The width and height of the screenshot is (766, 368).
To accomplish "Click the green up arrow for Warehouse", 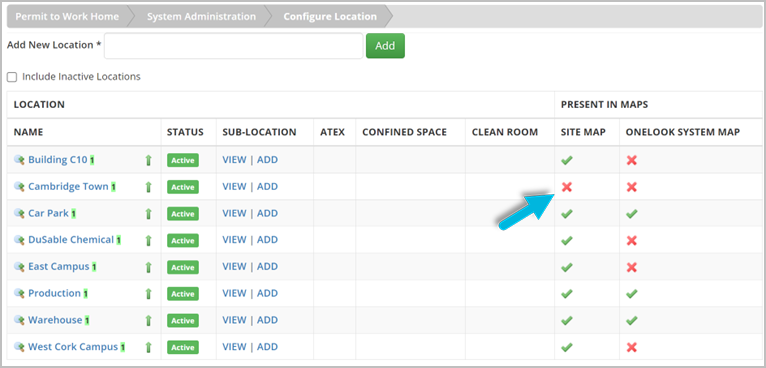I will [149, 321].
